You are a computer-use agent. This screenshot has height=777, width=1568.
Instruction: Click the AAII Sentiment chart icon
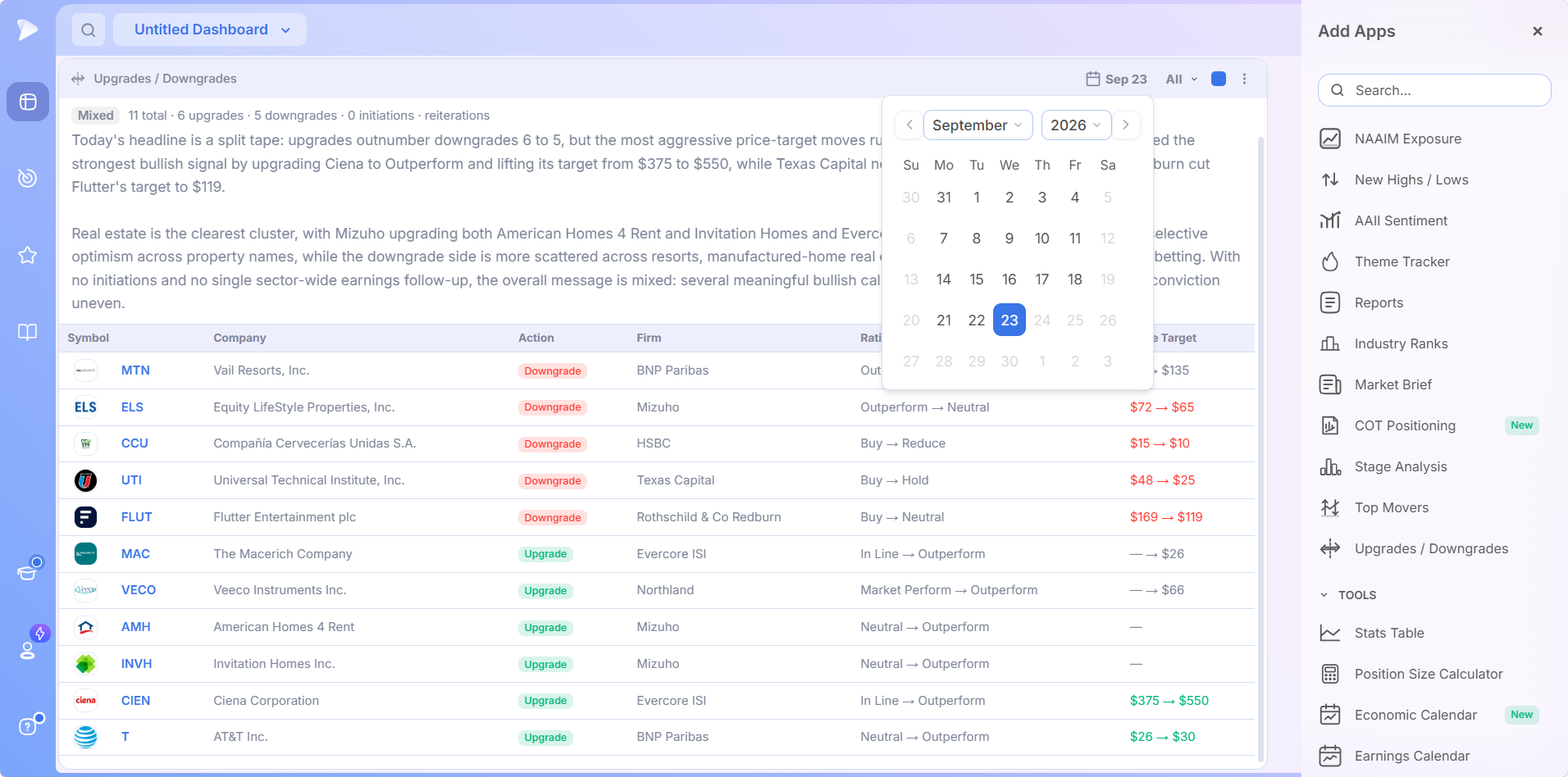(x=1330, y=220)
